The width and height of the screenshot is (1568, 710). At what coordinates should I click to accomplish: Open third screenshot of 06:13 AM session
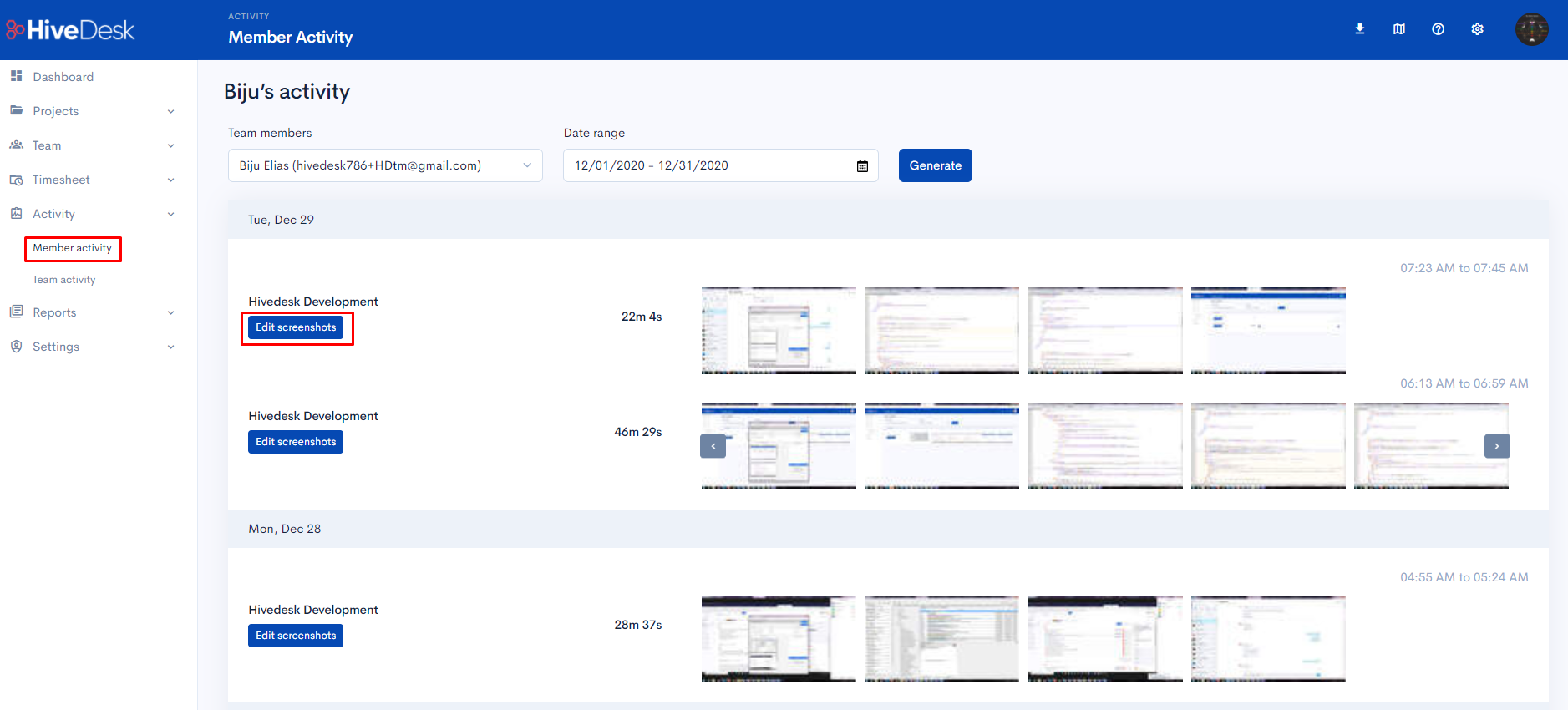click(1105, 446)
